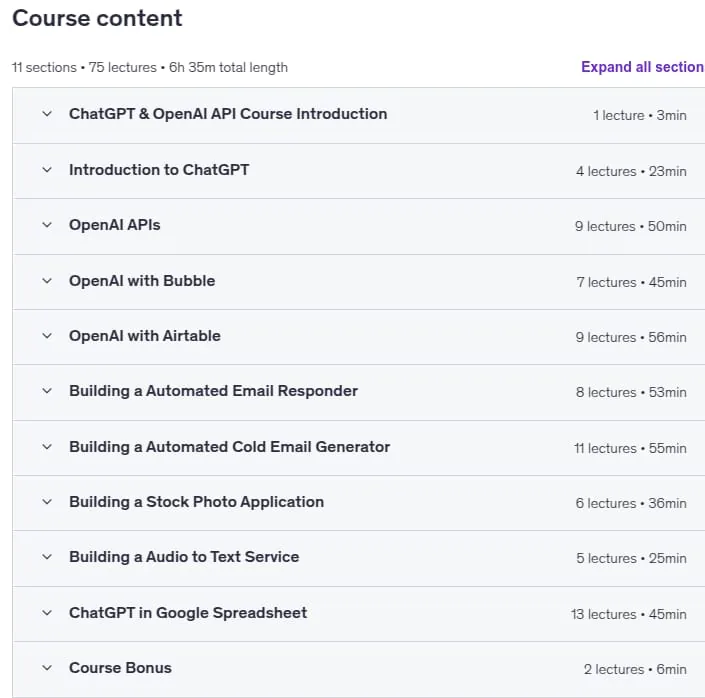Viewport: 705px width, 698px height.
Task: Click chevron beside Automated Cold Email Generator
Action: tap(47, 447)
